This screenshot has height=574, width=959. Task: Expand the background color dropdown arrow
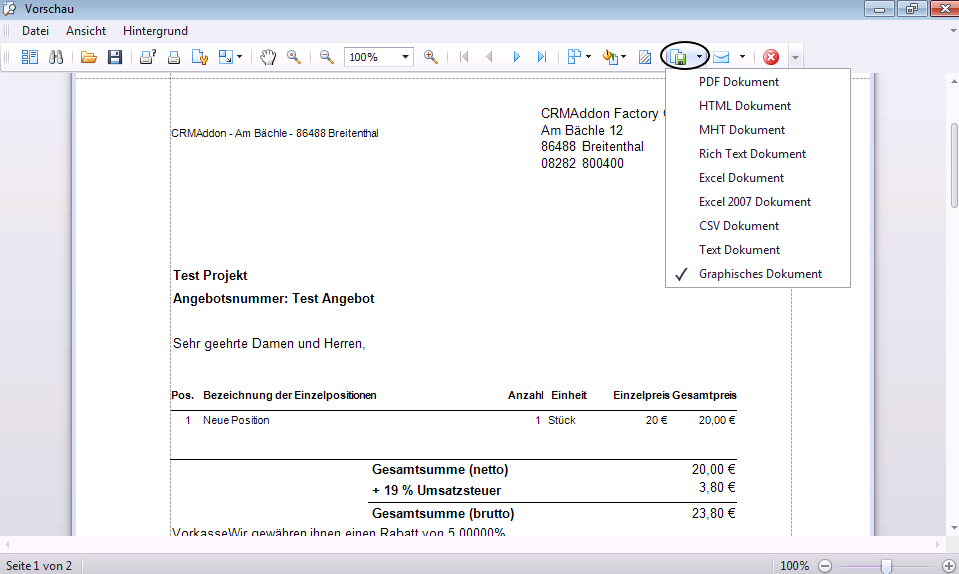pos(623,57)
